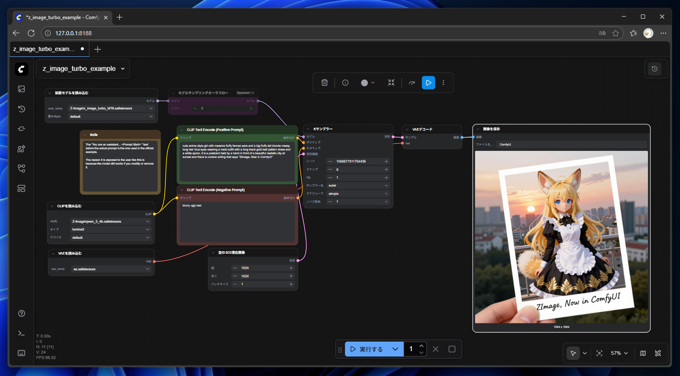Refresh the browser page

click(x=31, y=33)
